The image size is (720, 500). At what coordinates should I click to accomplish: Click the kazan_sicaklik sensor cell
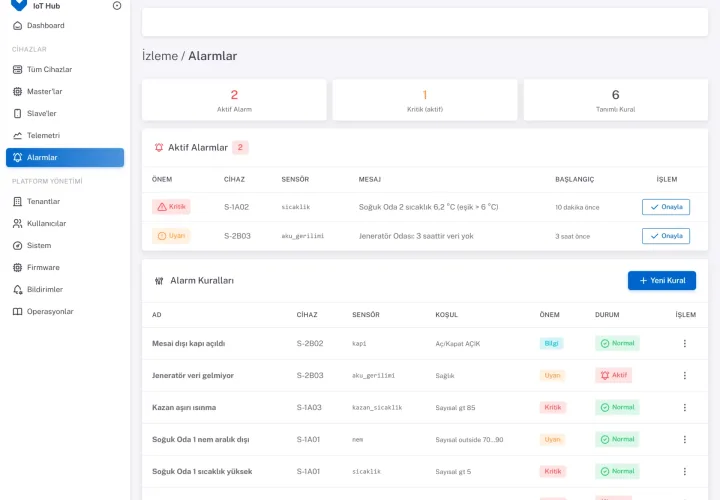377,408
